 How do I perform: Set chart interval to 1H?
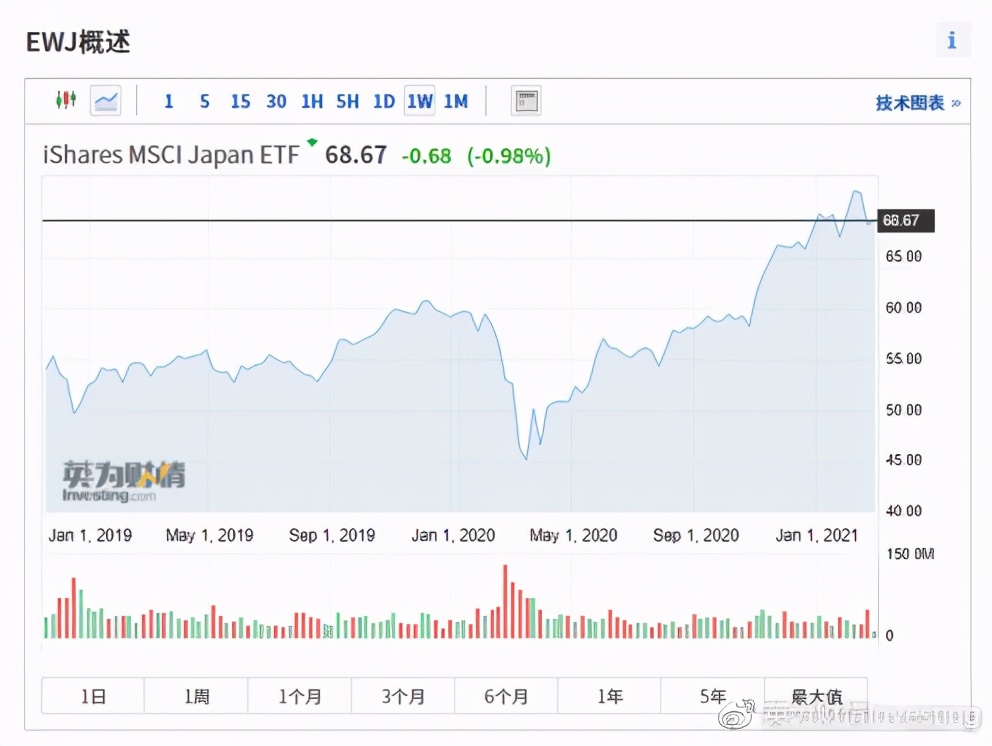pos(312,101)
